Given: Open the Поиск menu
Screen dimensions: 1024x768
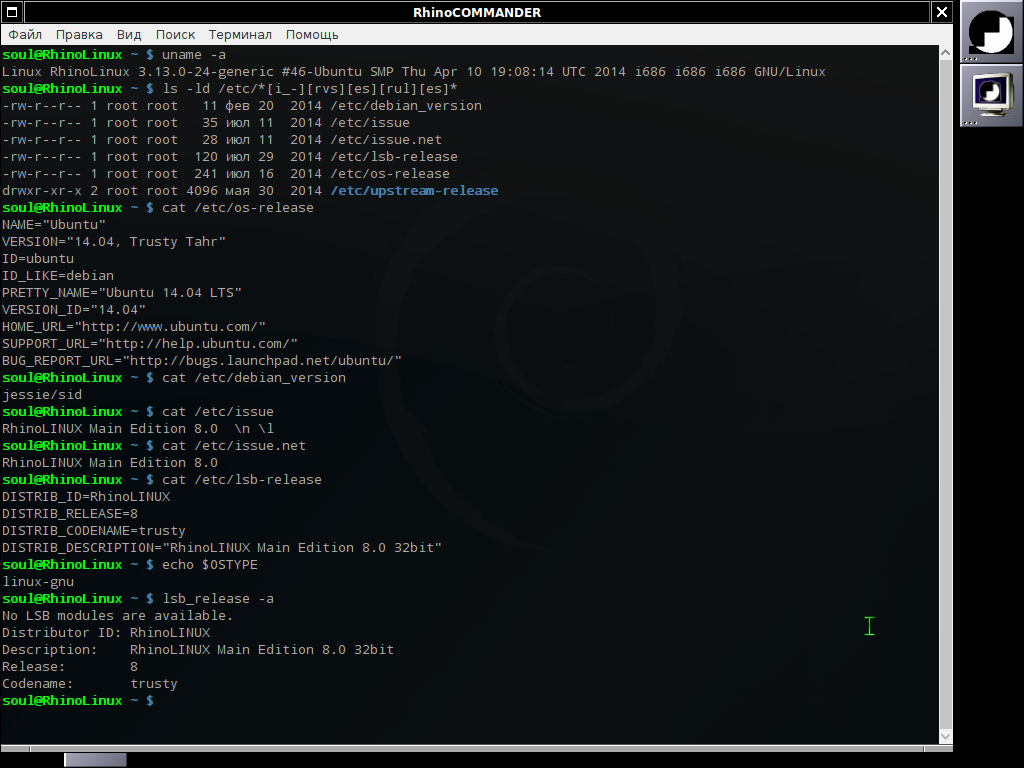Looking at the screenshot, I should 175,35.
